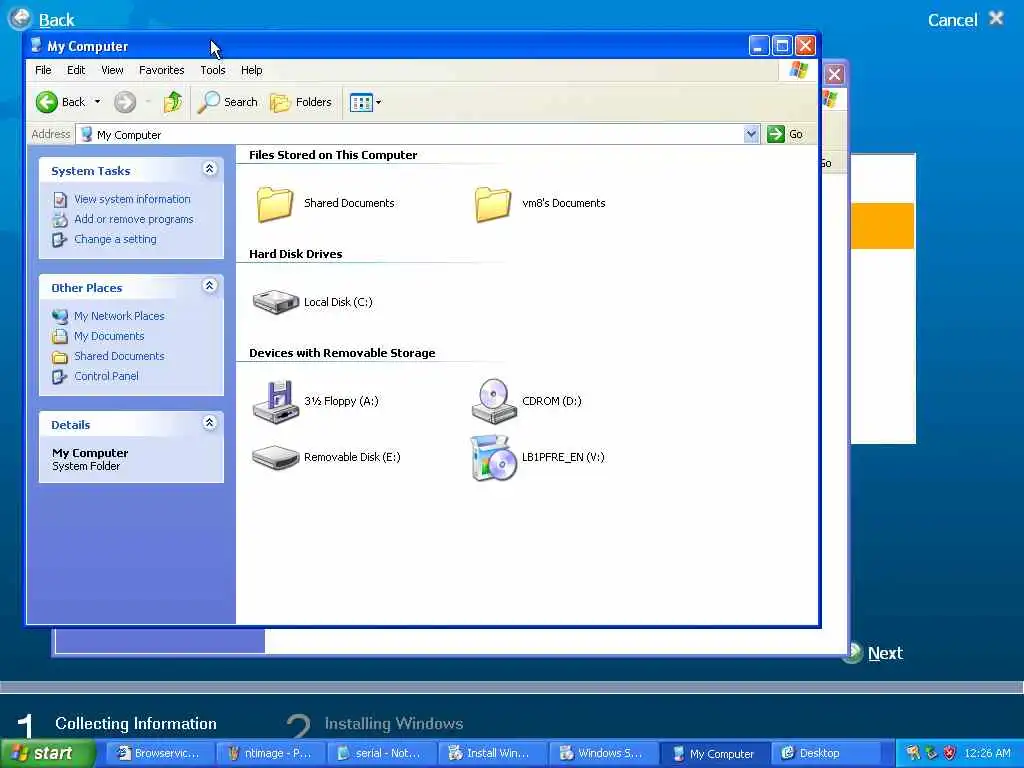Viewport: 1024px width, 768px height.
Task: Open the Tools menu
Action: click(213, 70)
